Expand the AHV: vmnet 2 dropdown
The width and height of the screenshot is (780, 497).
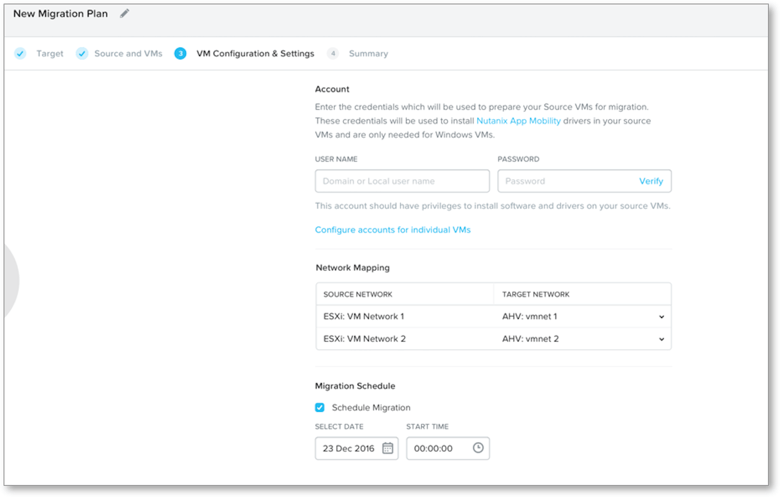point(661,339)
